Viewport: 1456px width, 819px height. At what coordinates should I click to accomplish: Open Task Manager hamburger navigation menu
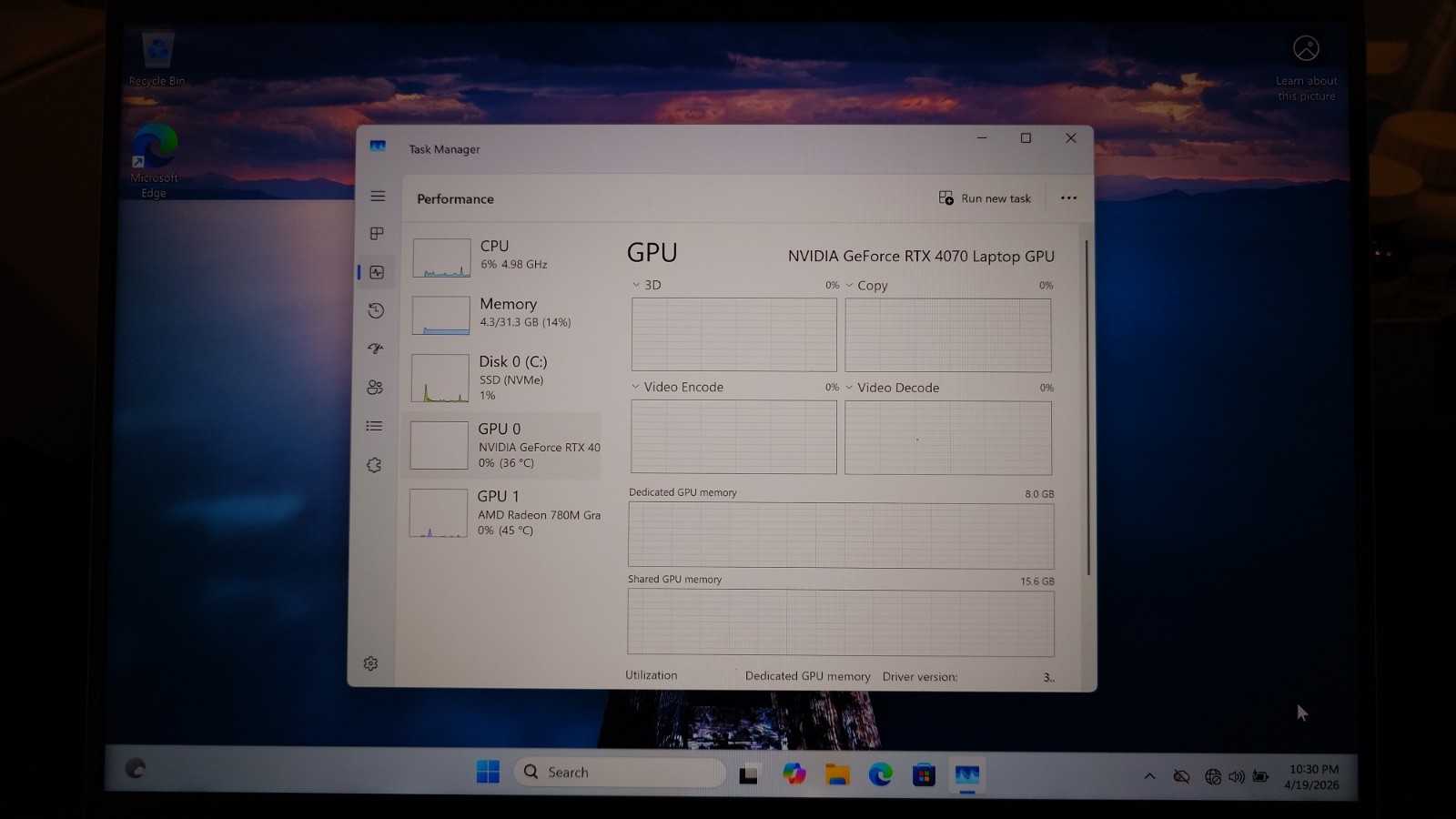[x=378, y=196]
